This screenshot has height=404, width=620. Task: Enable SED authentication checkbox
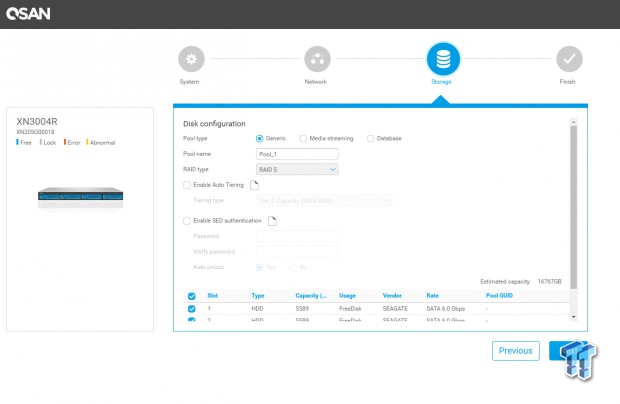click(x=187, y=220)
